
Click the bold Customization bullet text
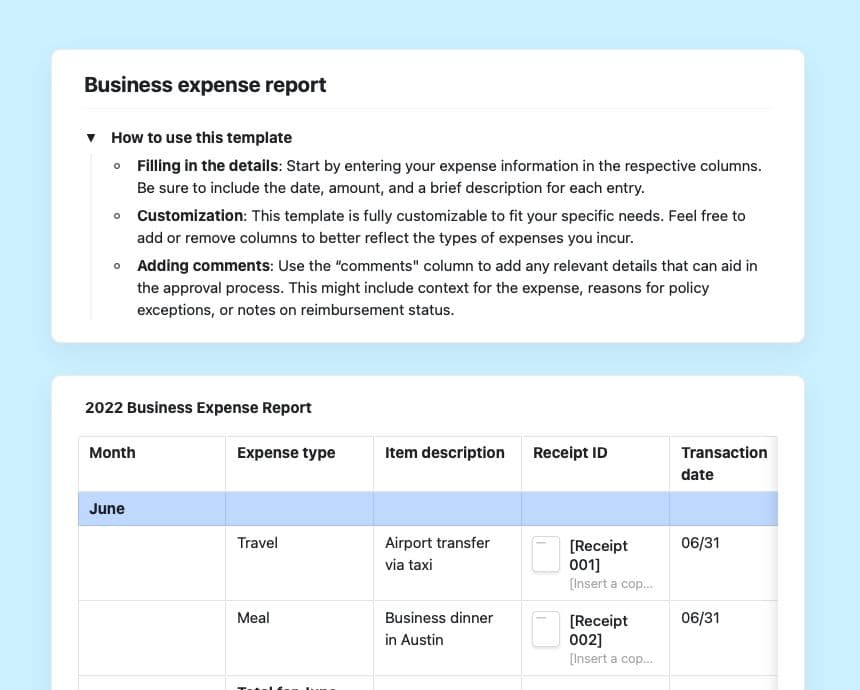[x=190, y=216]
